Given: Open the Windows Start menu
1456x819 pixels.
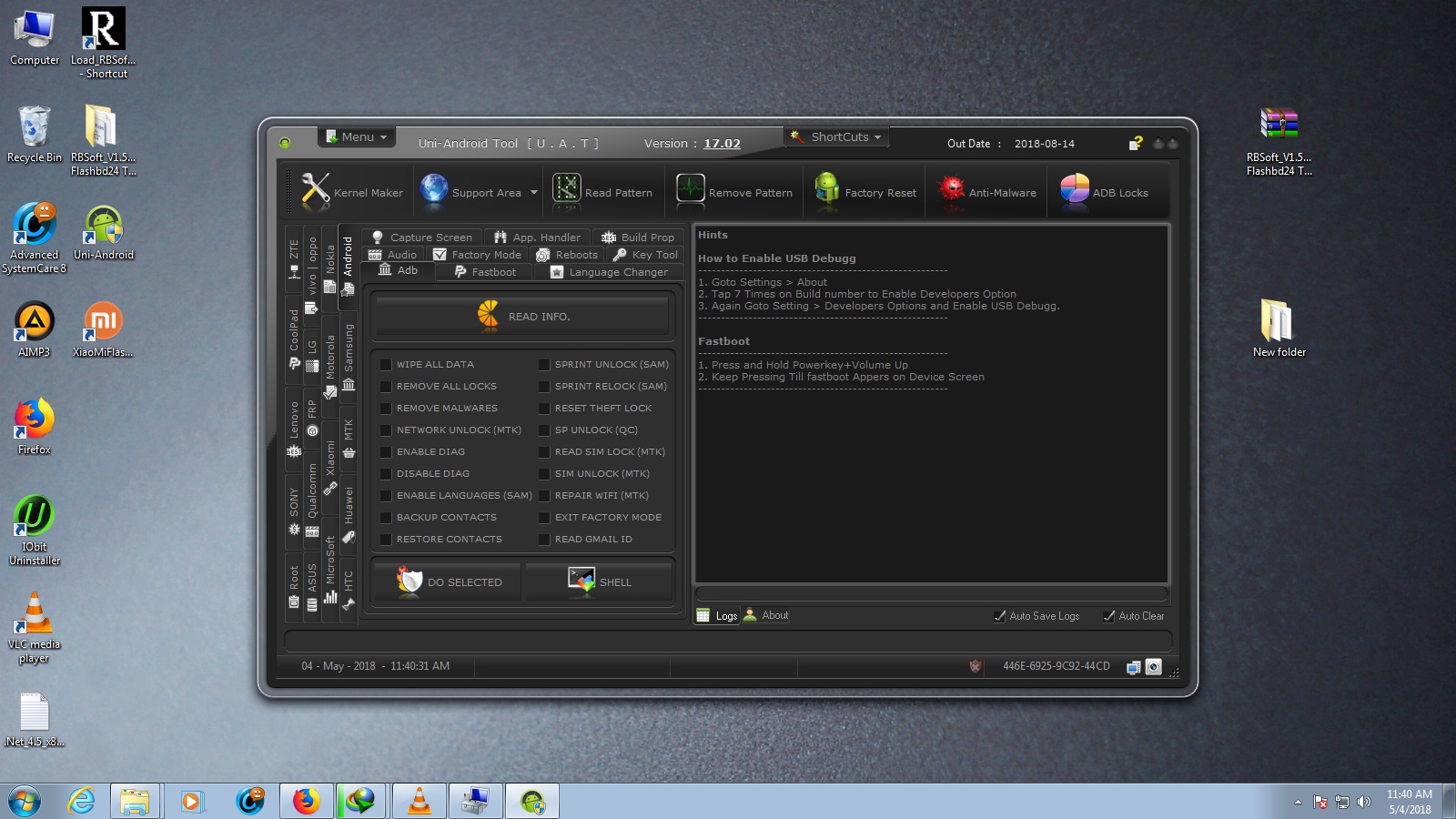Looking at the screenshot, I should pos(25,802).
